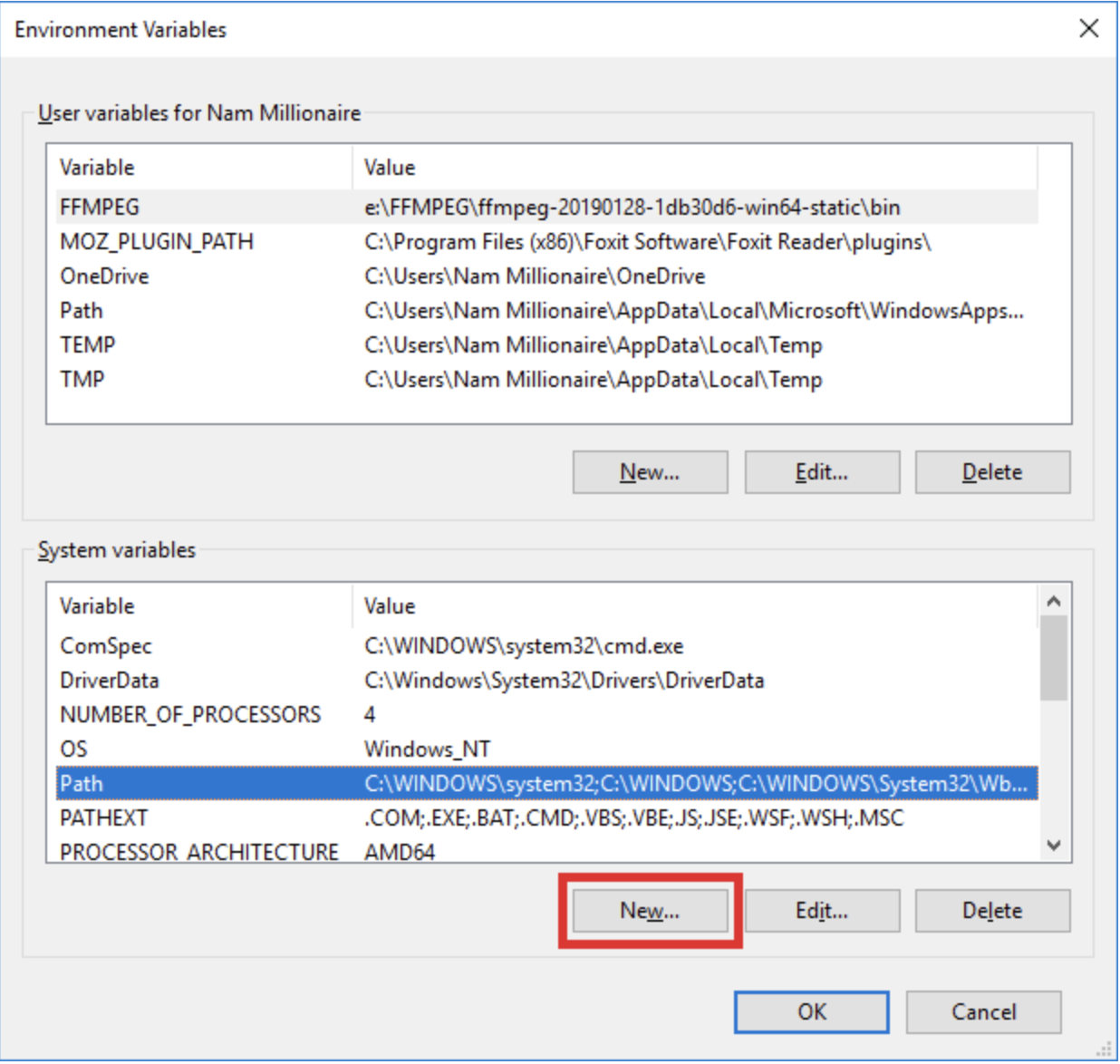The image size is (1120, 1064).
Task: Click Edit button under User variables
Action: pyautogui.click(x=822, y=471)
